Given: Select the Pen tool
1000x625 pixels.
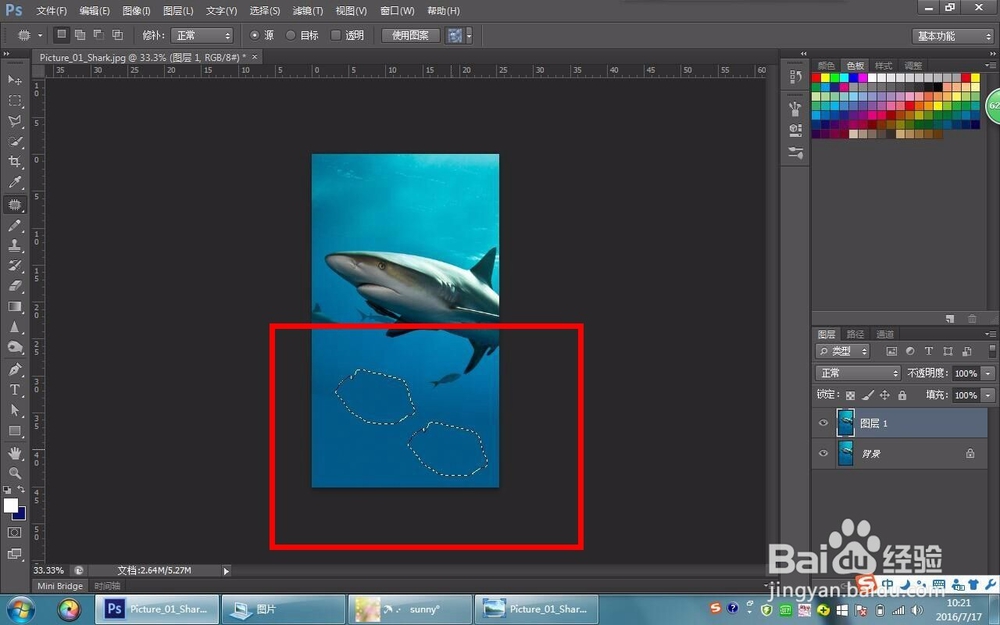Looking at the screenshot, I should click(15, 369).
